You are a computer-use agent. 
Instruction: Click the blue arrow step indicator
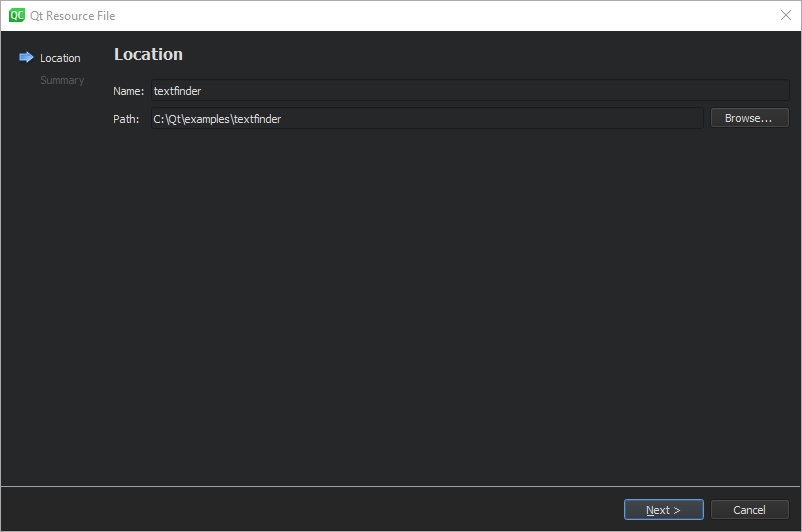26,57
